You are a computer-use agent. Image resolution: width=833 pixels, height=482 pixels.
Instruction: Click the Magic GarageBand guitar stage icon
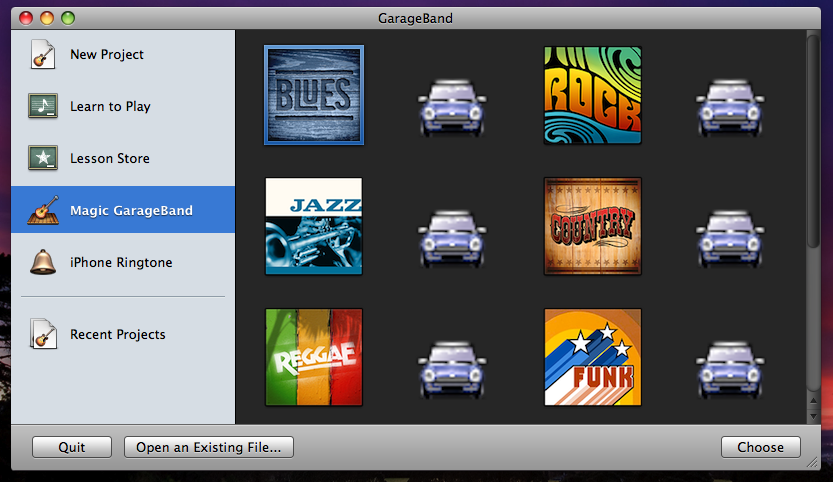click(x=43, y=210)
